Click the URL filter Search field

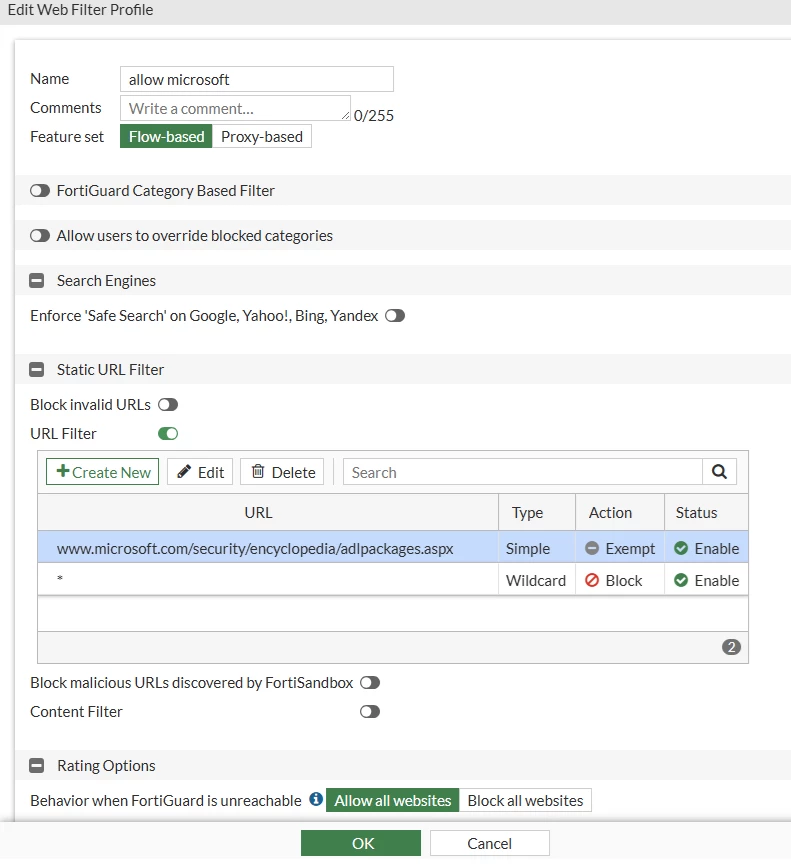tap(523, 472)
